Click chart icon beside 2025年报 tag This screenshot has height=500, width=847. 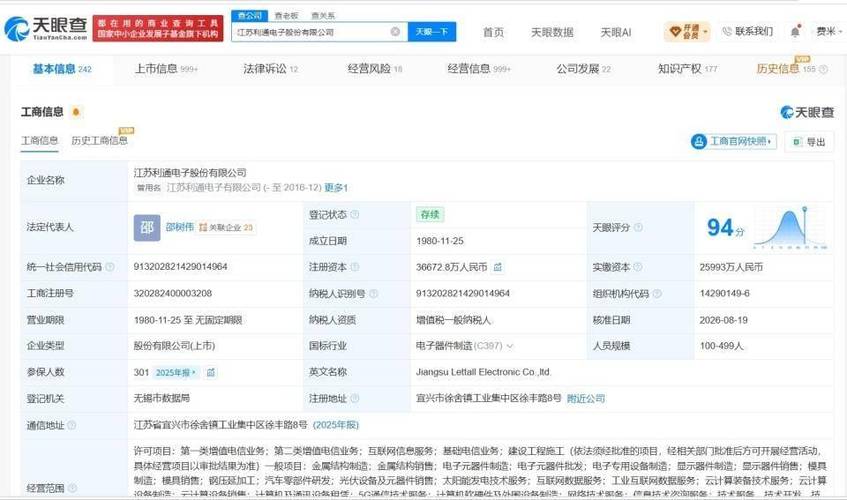pyautogui.click(x=211, y=373)
